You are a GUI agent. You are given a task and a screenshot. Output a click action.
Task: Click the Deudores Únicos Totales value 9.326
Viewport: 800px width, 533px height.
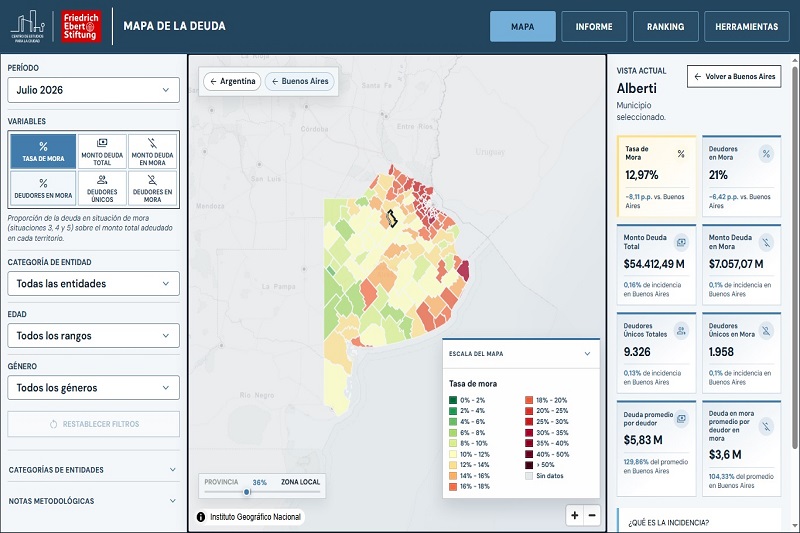pos(637,352)
